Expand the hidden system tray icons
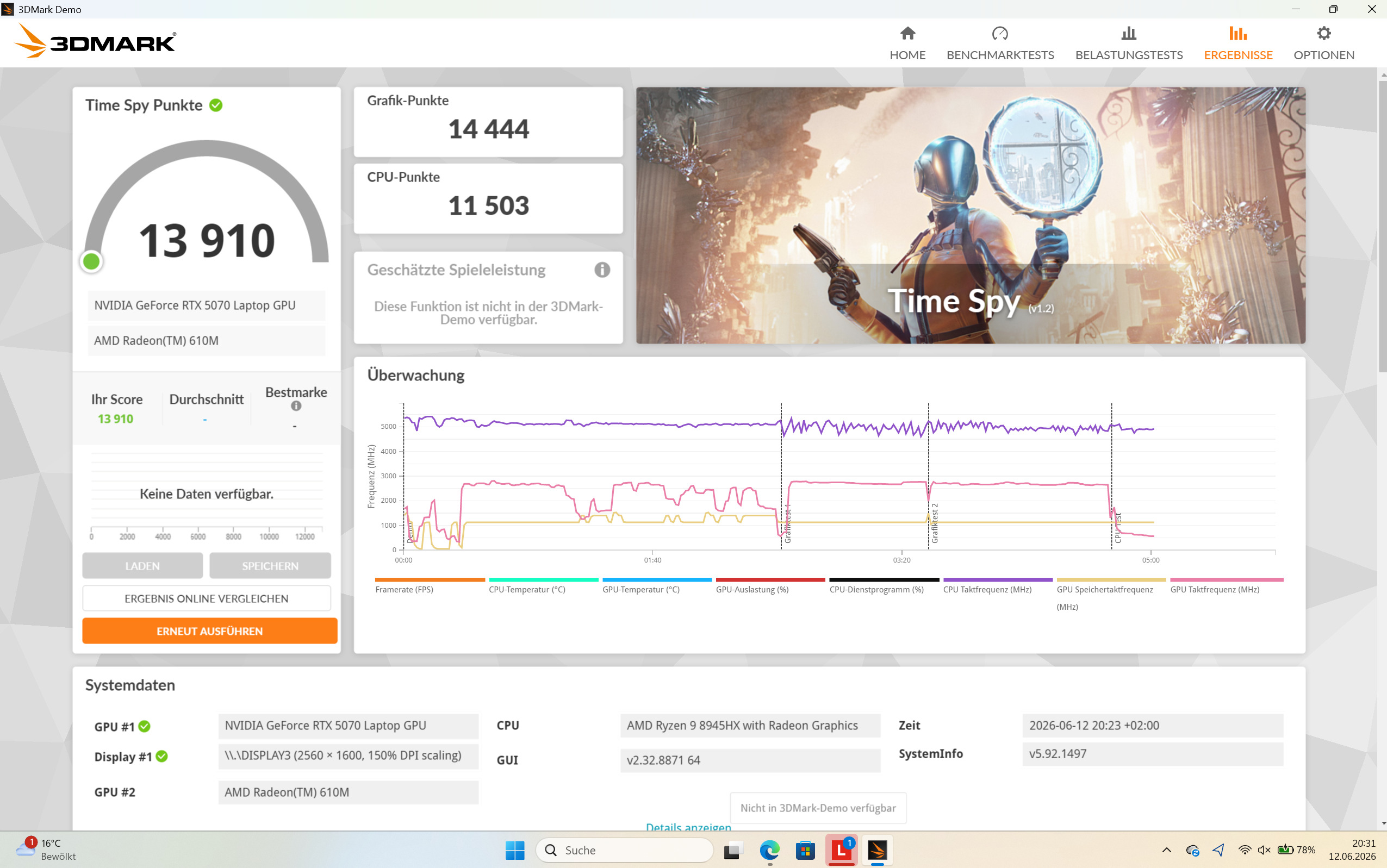This screenshot has height=868, width=1387. pyautogui.click(x=1167, y=850)
